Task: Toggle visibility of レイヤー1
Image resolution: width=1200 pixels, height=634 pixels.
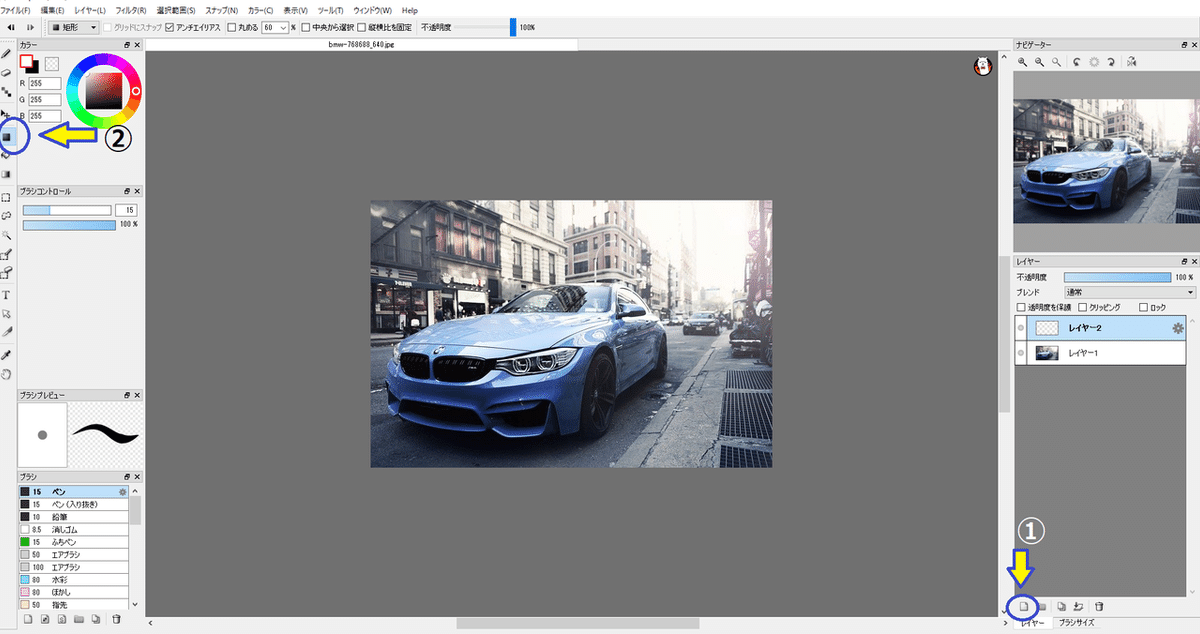Action: click(1021, 353)
